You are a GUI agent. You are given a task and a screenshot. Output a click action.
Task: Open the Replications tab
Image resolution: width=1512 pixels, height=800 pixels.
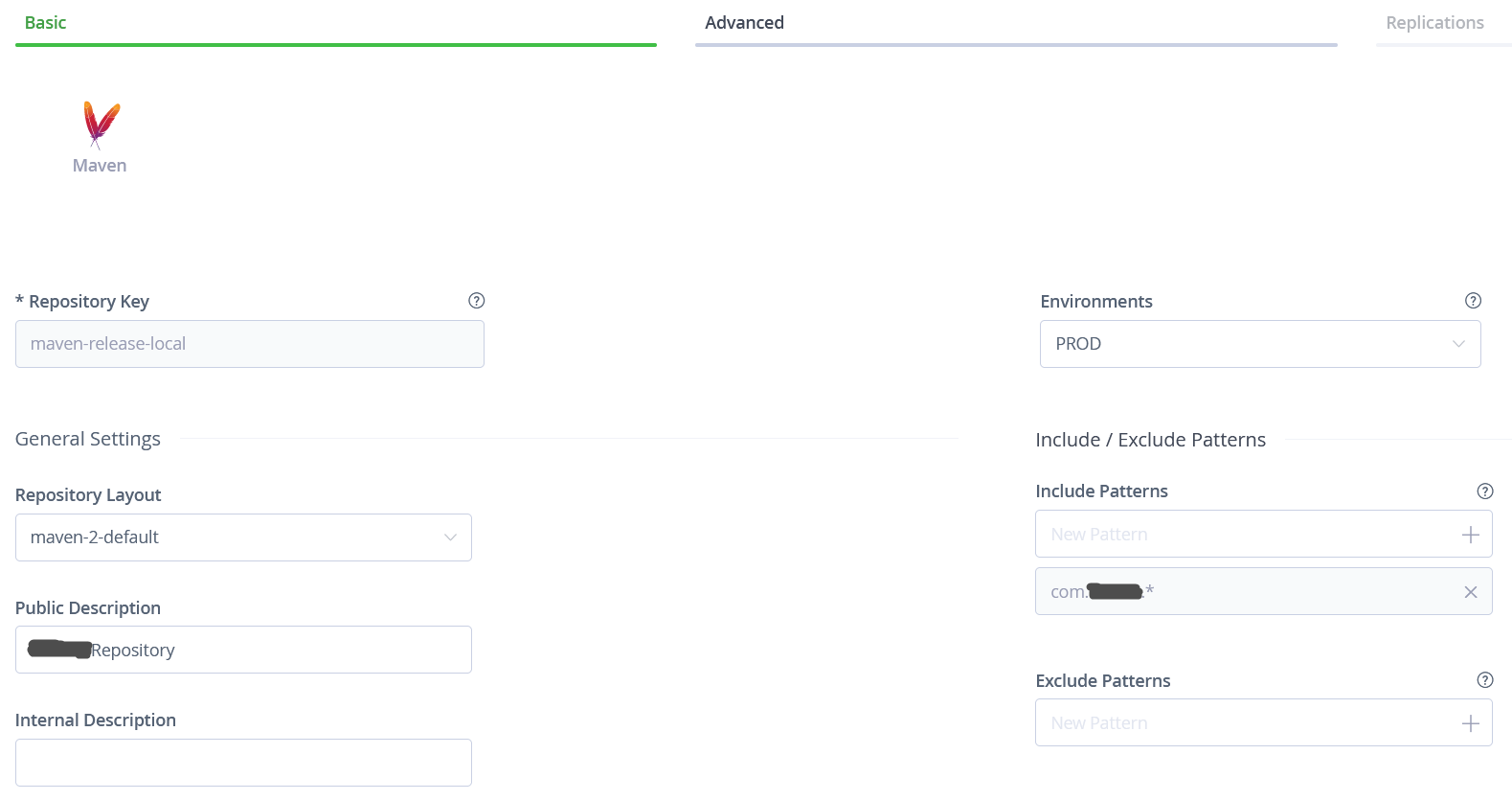click(1433, 23)
